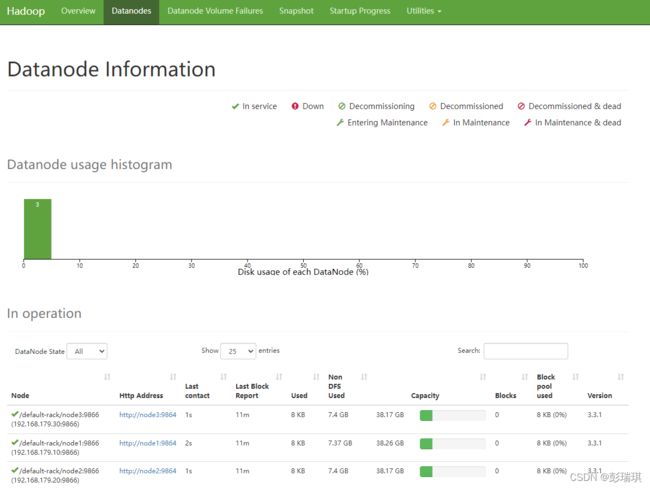Screen dimensions: 650x488
Task: Click the 2s last contact value
Action: click(189, 443)
